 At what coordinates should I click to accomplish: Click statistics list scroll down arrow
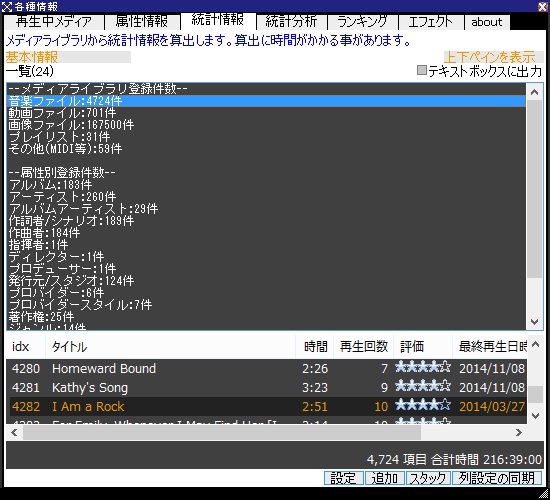point(534,321)
